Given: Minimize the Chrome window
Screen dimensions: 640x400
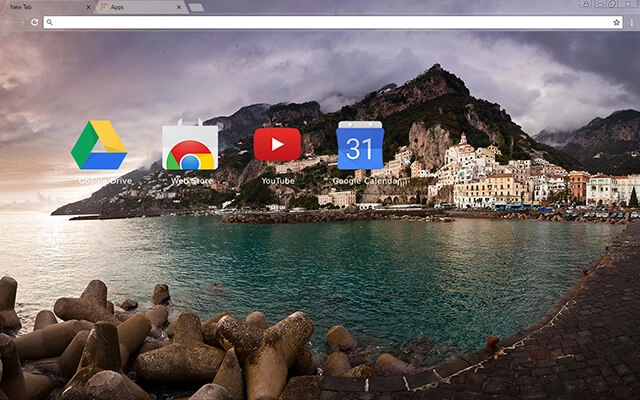Looking at the screenshot, I should (x=600, y=4).
